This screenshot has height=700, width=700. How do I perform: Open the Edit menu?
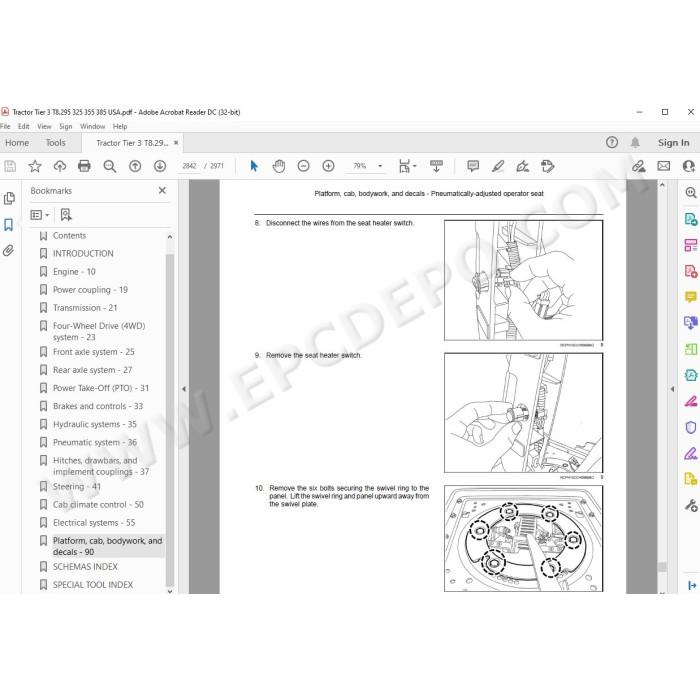coord(24,126)
